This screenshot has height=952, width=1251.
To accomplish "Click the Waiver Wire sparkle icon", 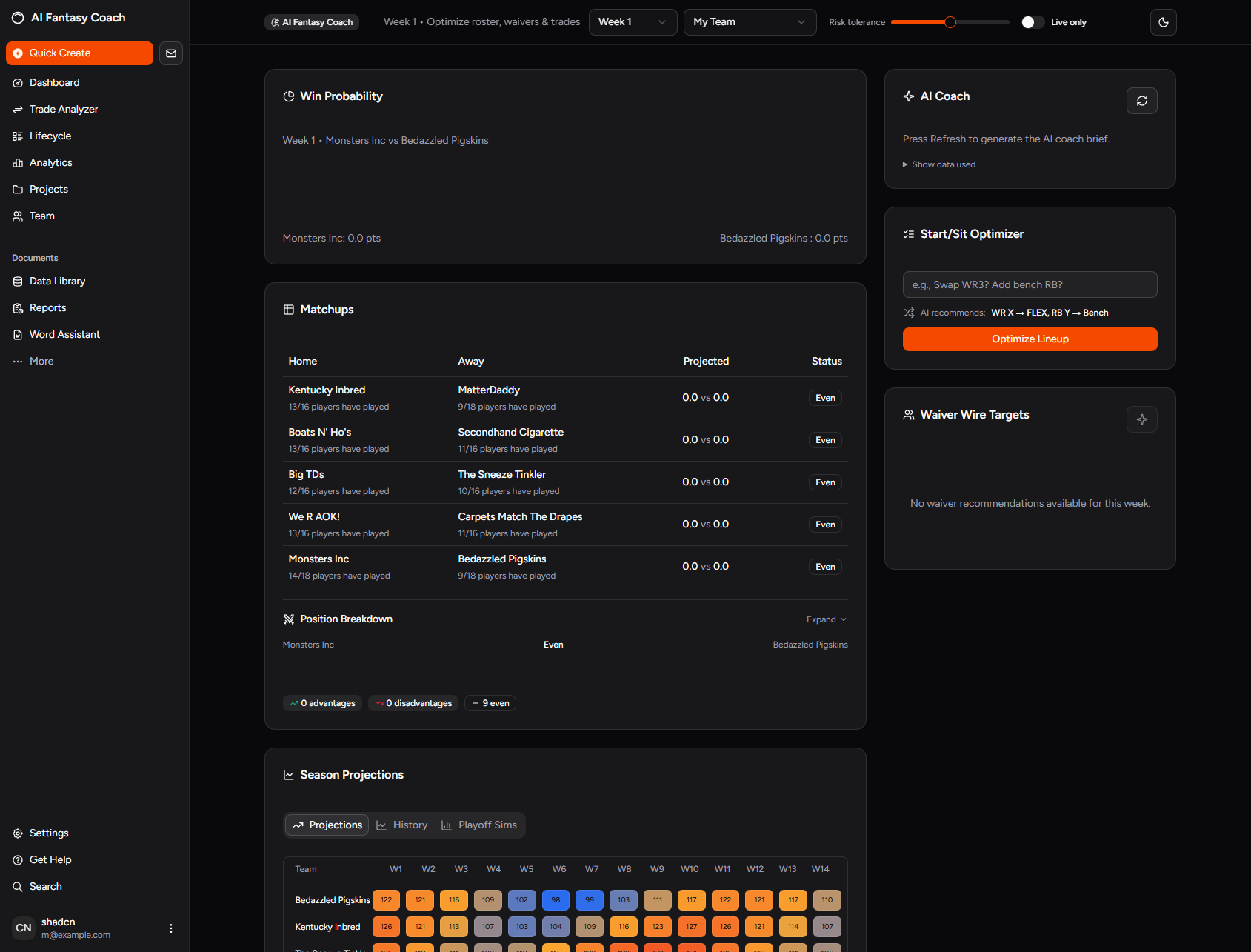I will 1141,419.
